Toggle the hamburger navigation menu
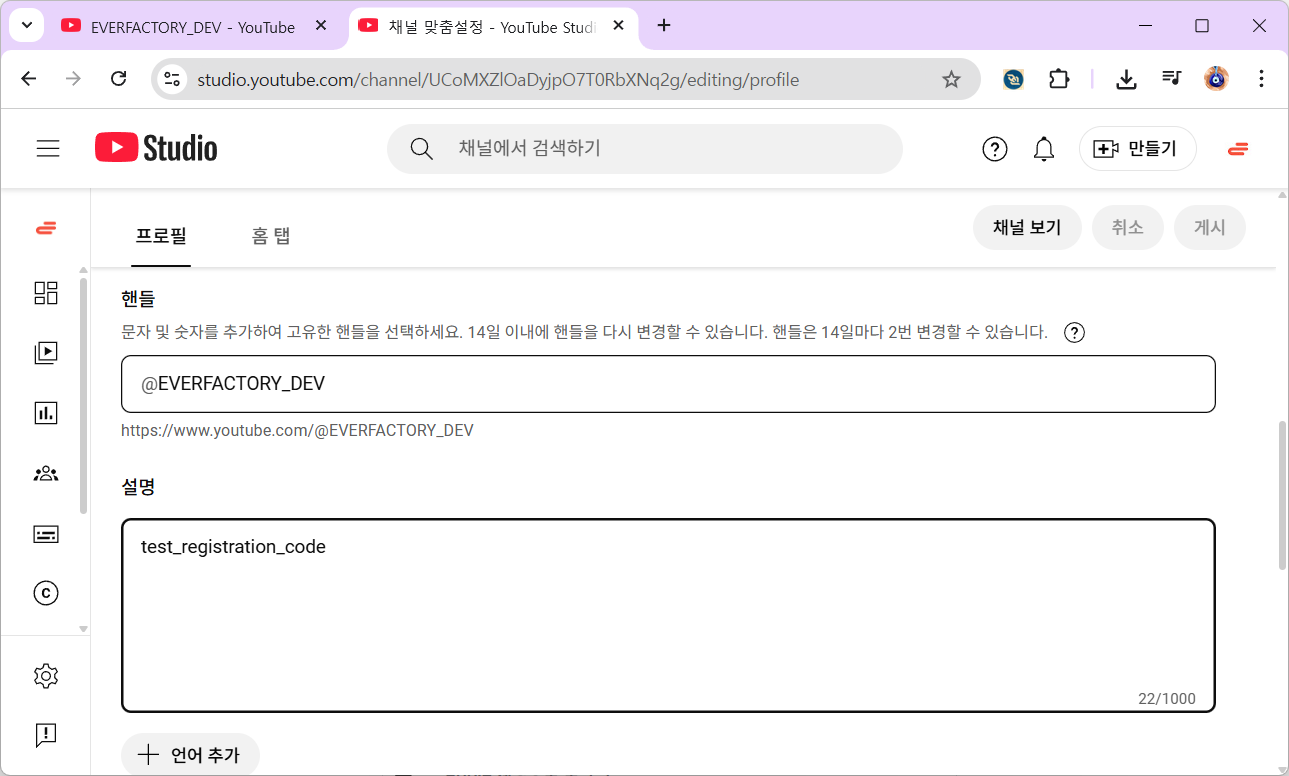This screenshot has width=1289, height=776. tap(48, 149)
